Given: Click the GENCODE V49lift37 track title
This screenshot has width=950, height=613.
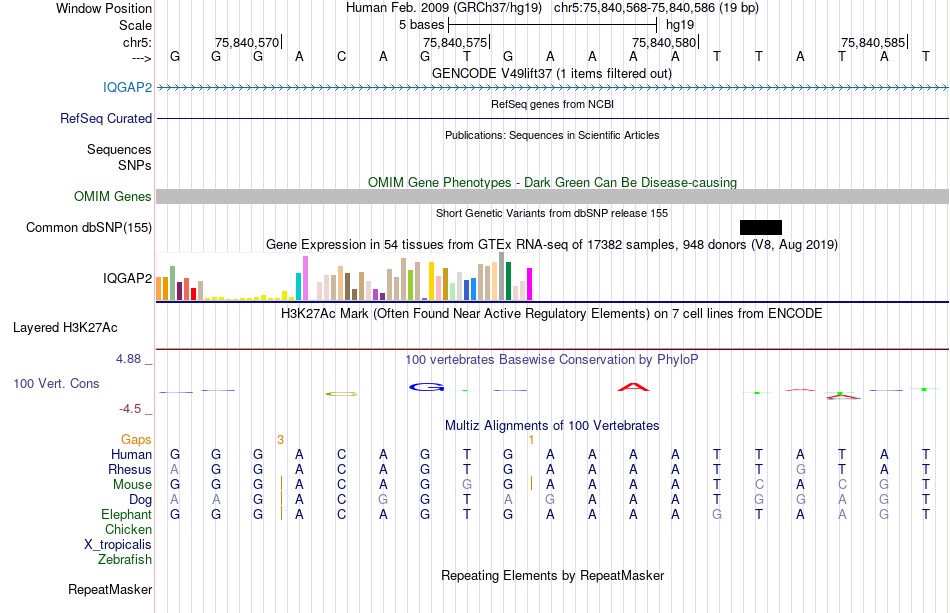Looking at the screenshot, I should pos(552,74).
